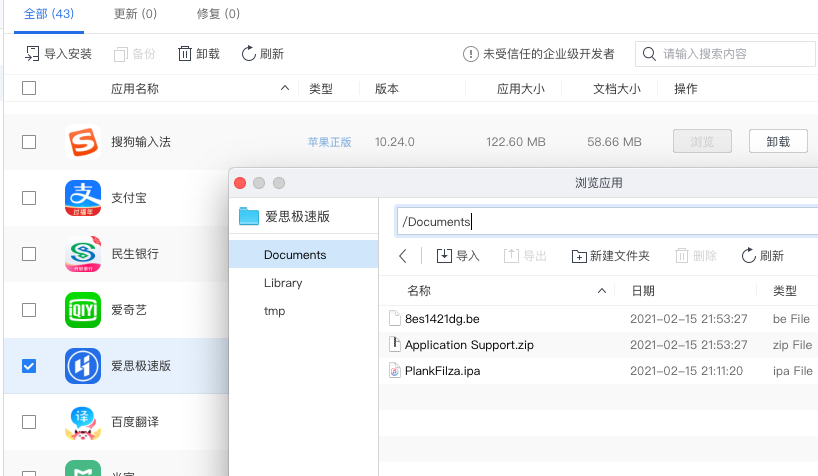Check the 支付宝 checkbox

pyautogui.click(x=29, y=198)
